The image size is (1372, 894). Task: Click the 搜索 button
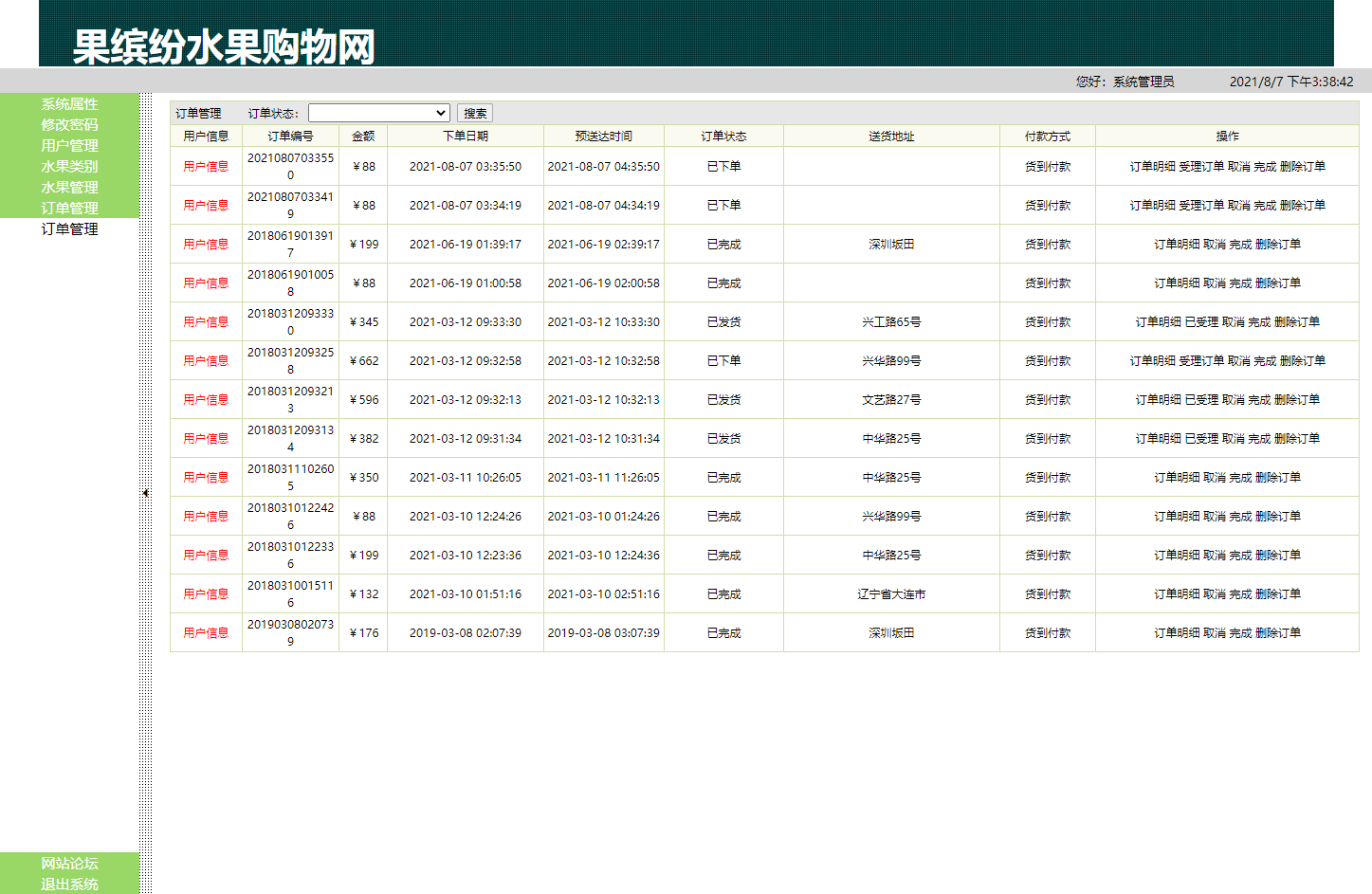(475, 113)
